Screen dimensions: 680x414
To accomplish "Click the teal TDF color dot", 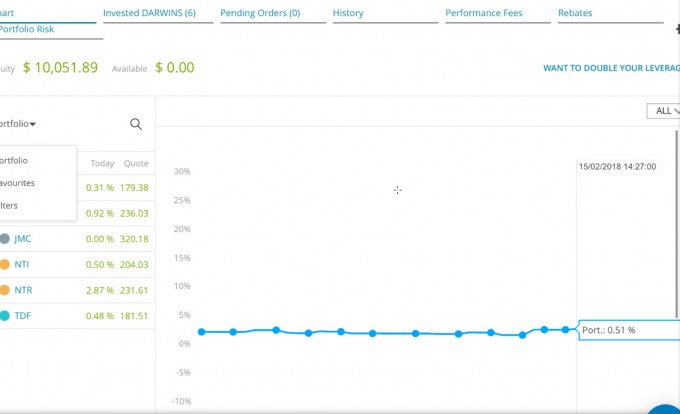I will tap(4, 316).
